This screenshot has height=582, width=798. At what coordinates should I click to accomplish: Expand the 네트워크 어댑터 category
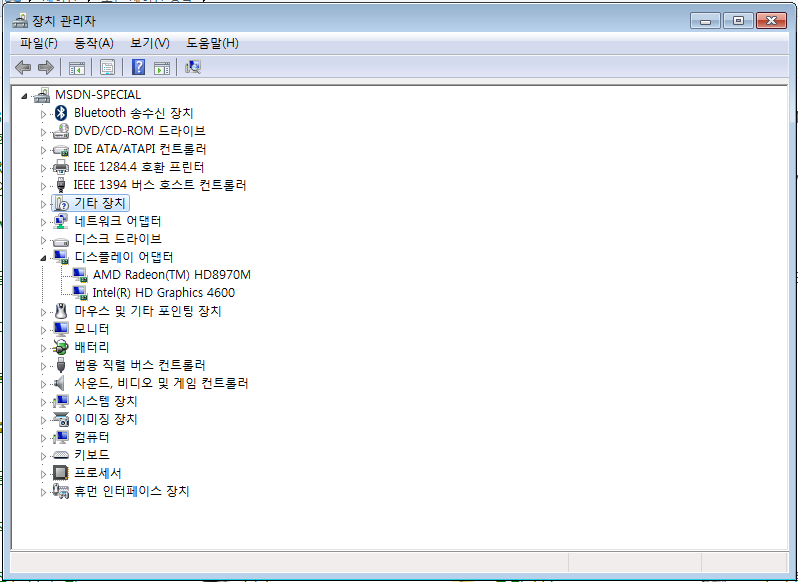coord(43,221)
